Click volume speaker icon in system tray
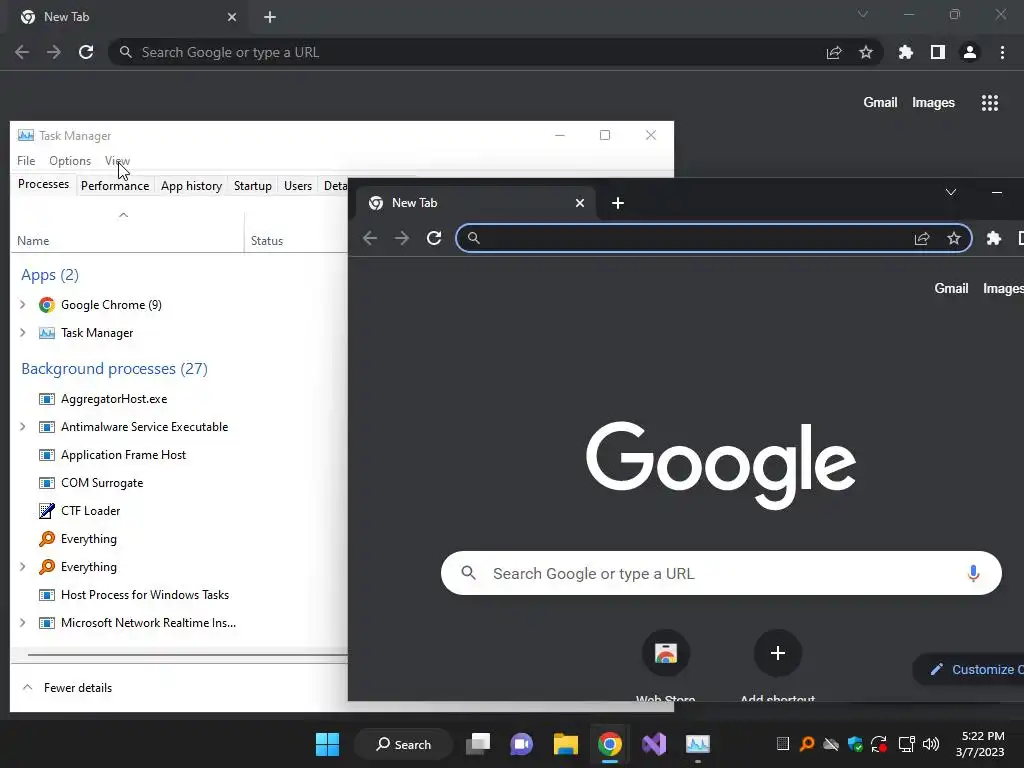 click(x=931, y=744)
